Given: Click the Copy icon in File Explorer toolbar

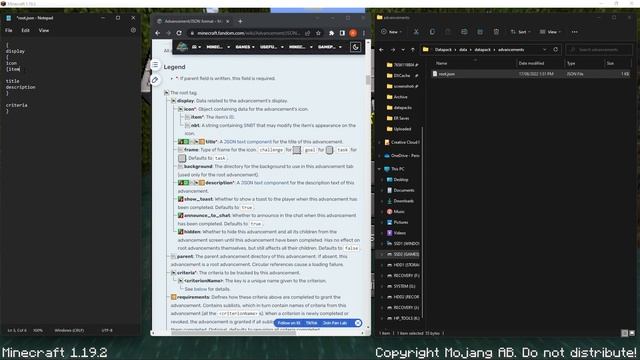Looking at the screenshot, I should 432,32.
